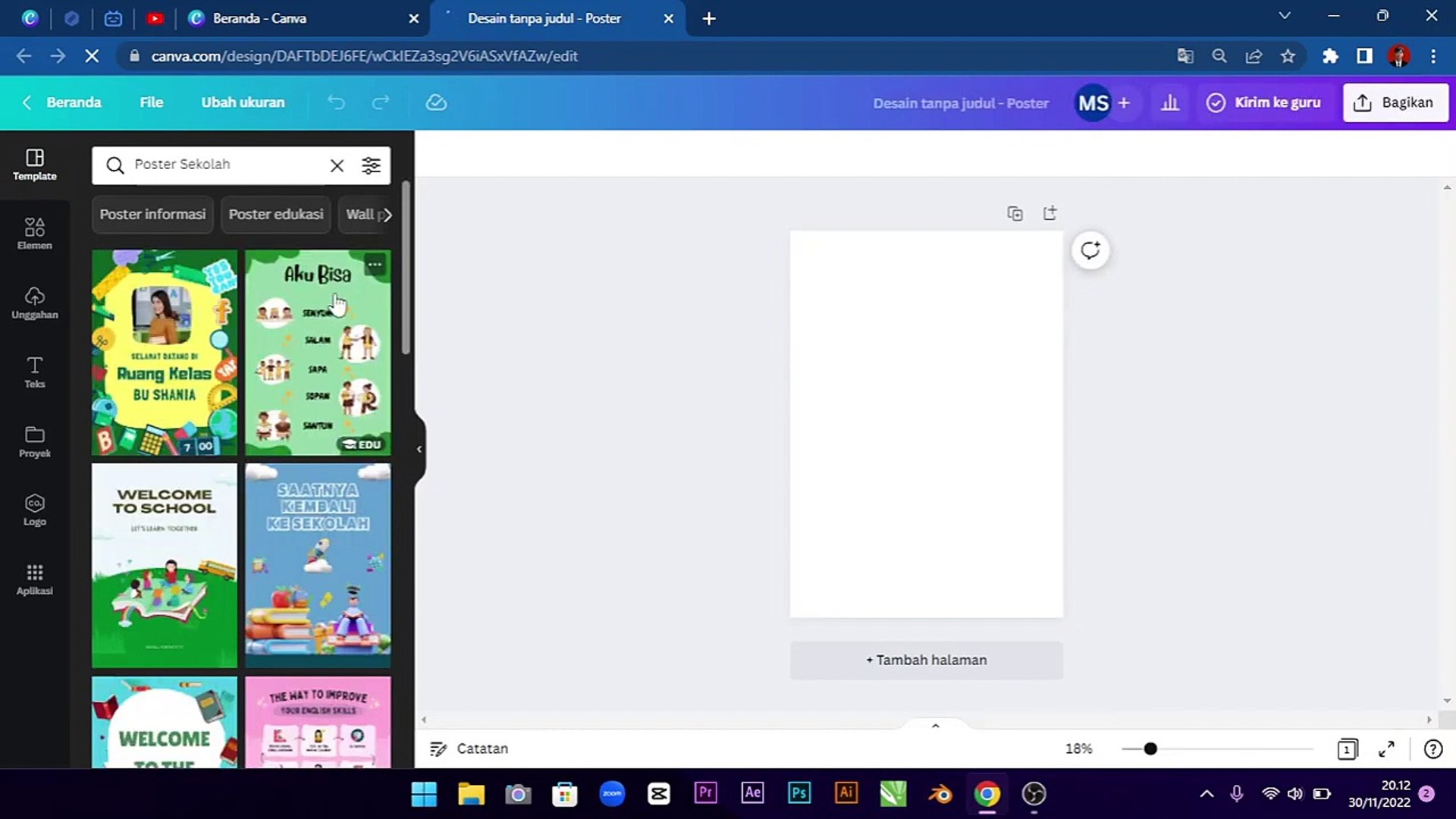Open the Template panel
This screenshot has width=1456, height=819.
pyautogui.click(x=34, y=165)
